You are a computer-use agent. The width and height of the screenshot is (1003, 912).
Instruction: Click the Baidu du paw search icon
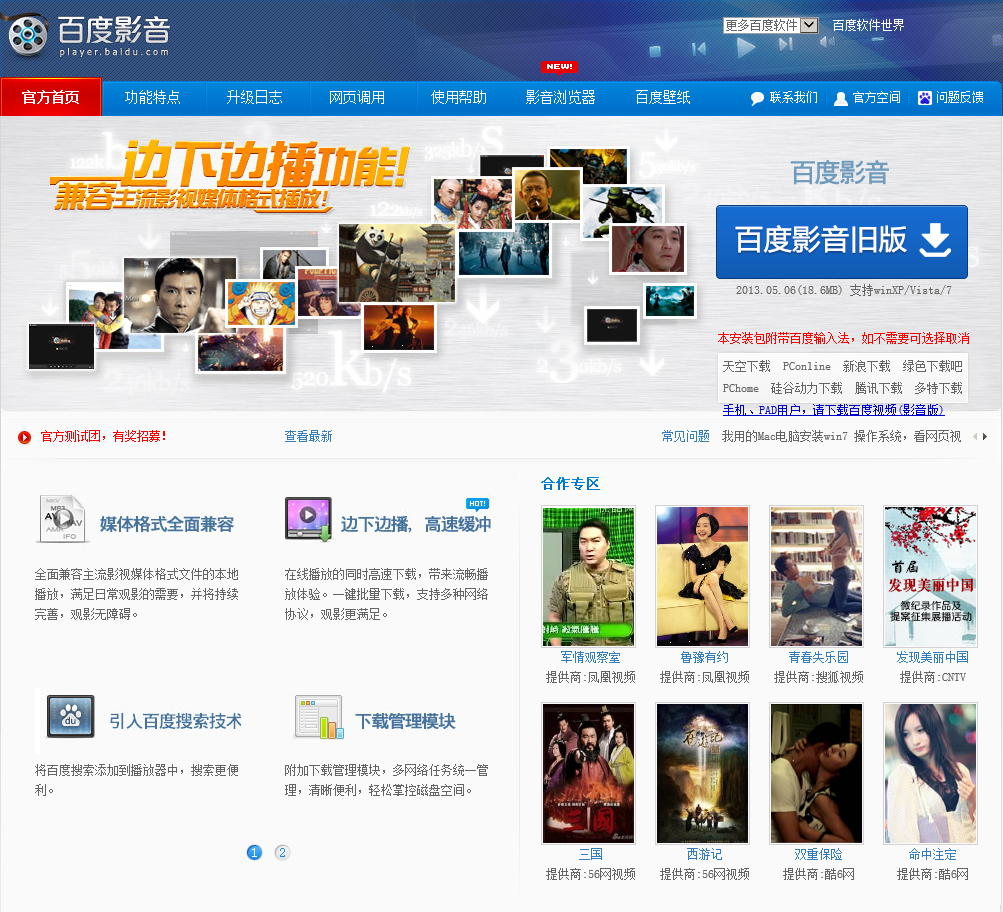70,716
